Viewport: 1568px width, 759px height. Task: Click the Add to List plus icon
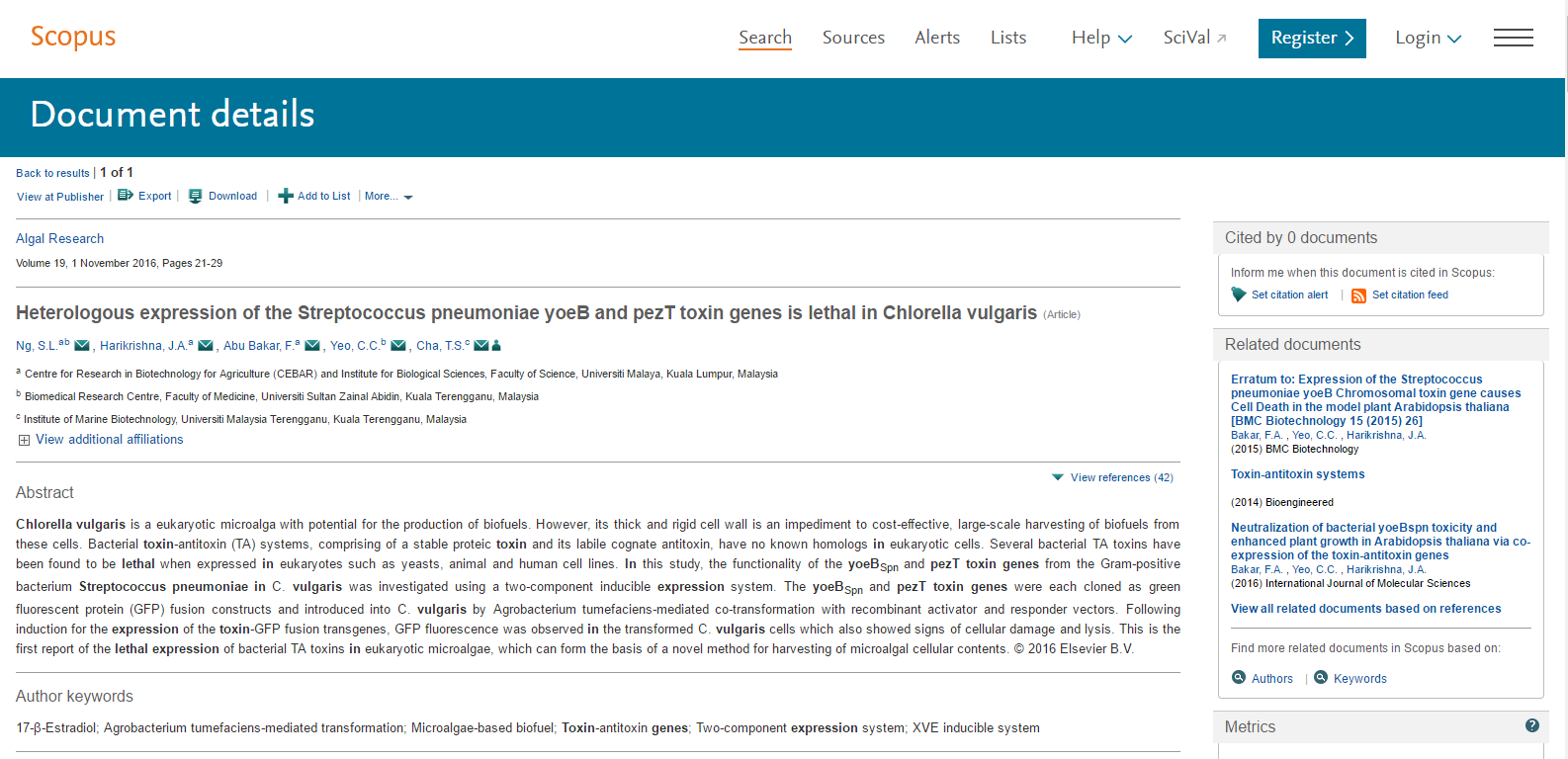286,196
